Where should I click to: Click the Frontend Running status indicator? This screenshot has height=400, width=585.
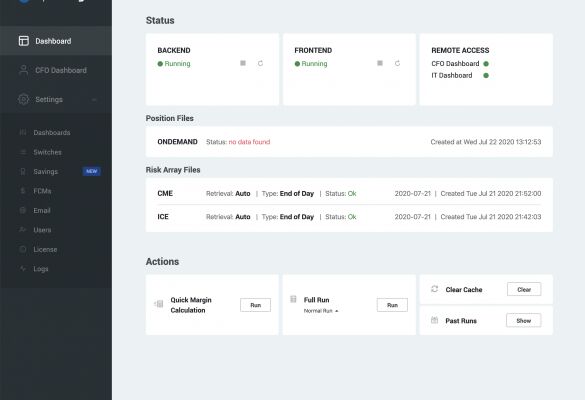(311, 64)
